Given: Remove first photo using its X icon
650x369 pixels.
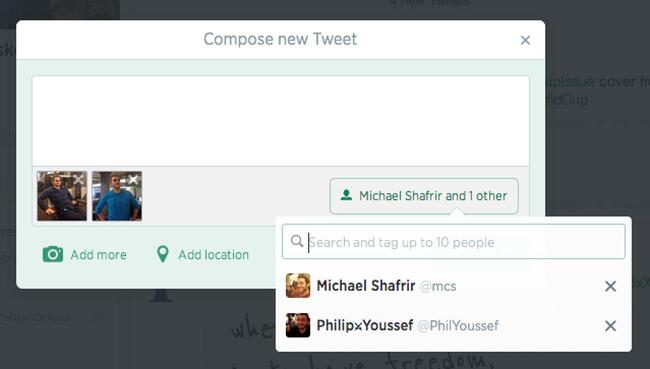Looking at the screenshot, I should pos(78,180).
